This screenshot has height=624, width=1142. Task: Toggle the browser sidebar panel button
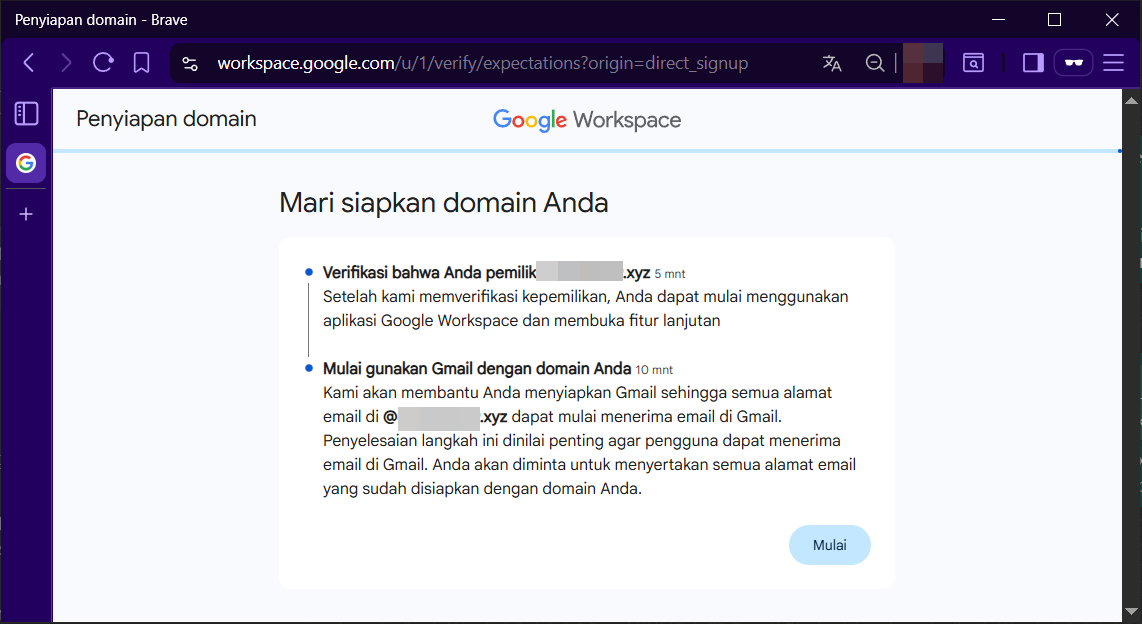tap(1033, 63)
